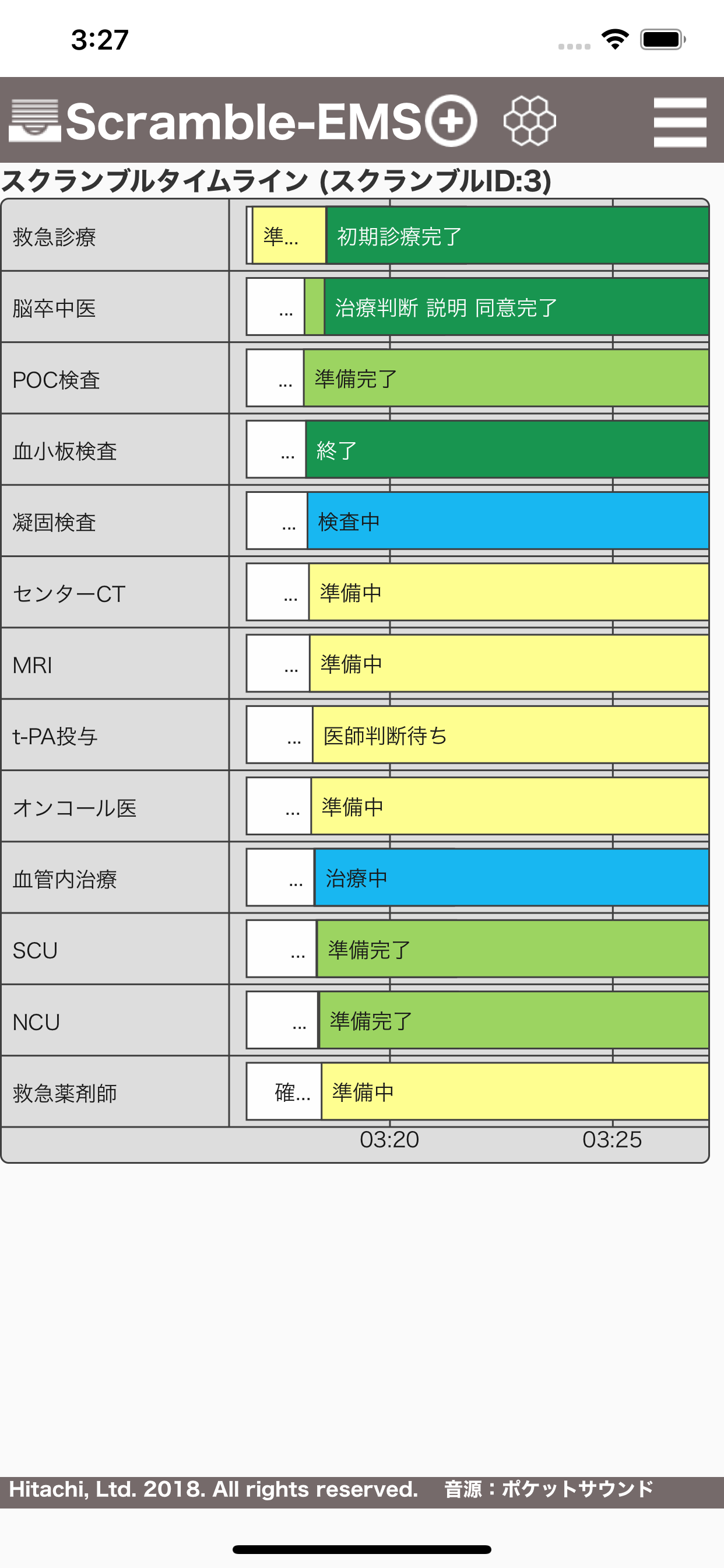Tap the 終了 bar in 血小板検査 row
The image size is (724, 1568).
pyautogui.click(x=507, y=450)
